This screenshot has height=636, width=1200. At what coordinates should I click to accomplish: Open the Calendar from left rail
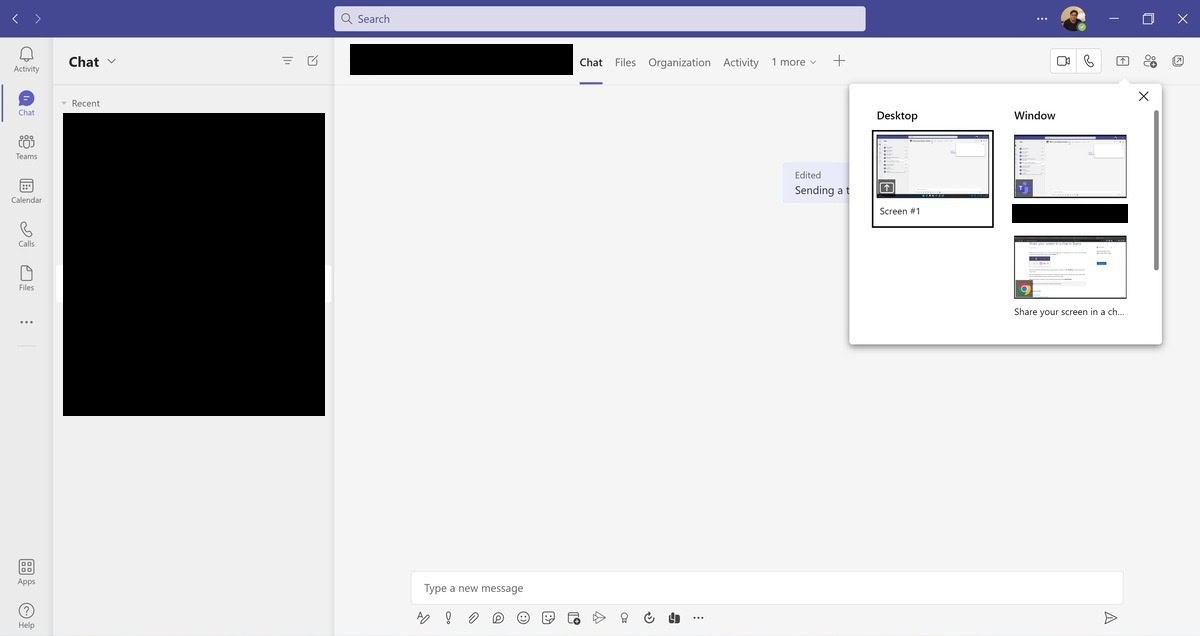[26, 191]
